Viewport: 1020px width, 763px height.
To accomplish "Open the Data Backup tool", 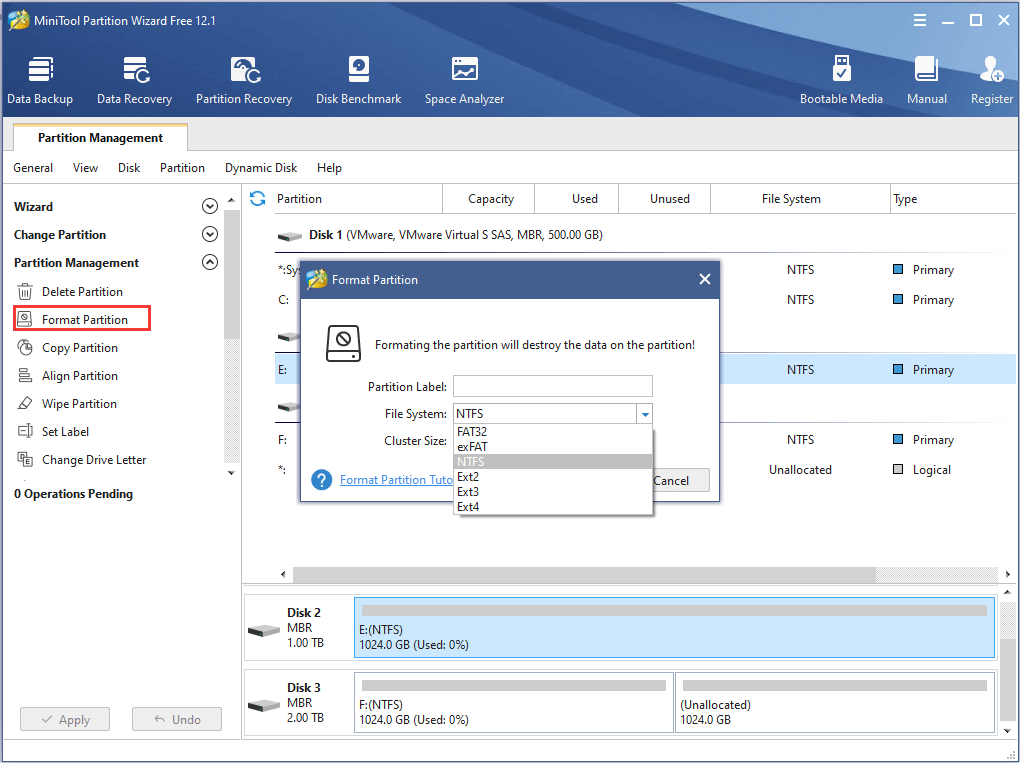I will click(x=40, y=81).
